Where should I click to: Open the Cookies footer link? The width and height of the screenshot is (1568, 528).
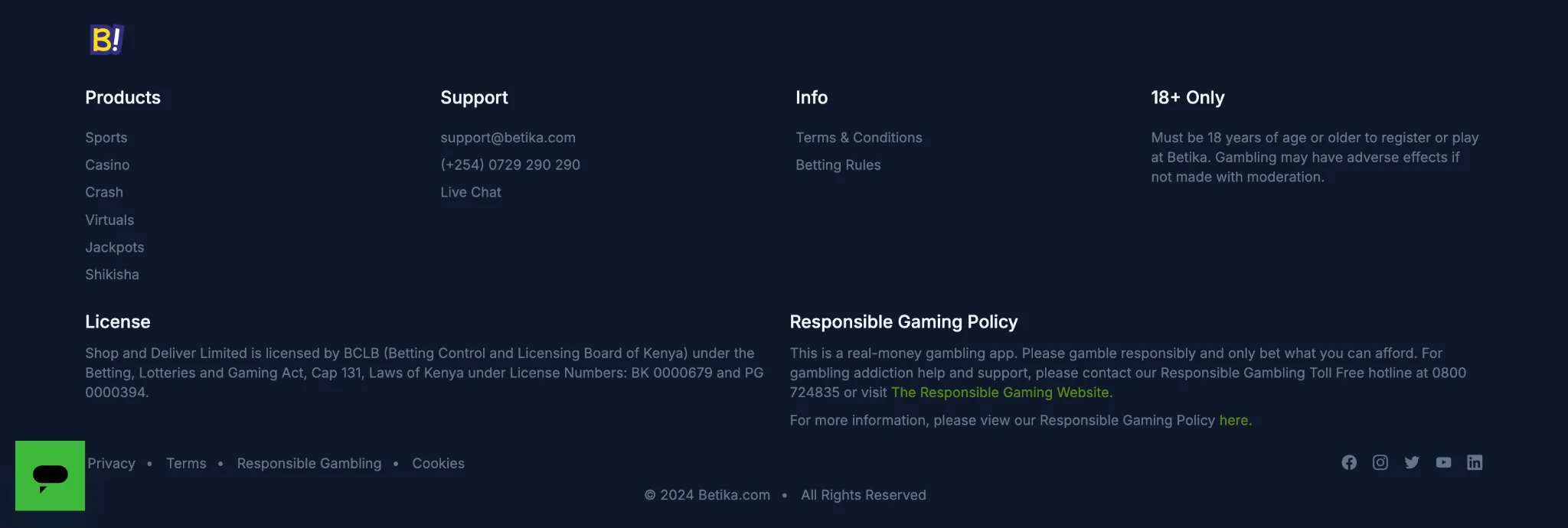(438, 464)
